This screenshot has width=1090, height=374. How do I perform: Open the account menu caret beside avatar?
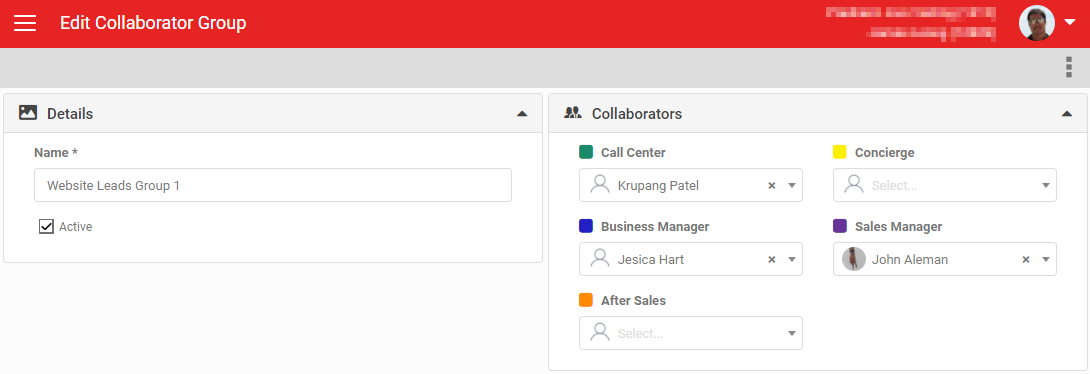[1069, 22]
